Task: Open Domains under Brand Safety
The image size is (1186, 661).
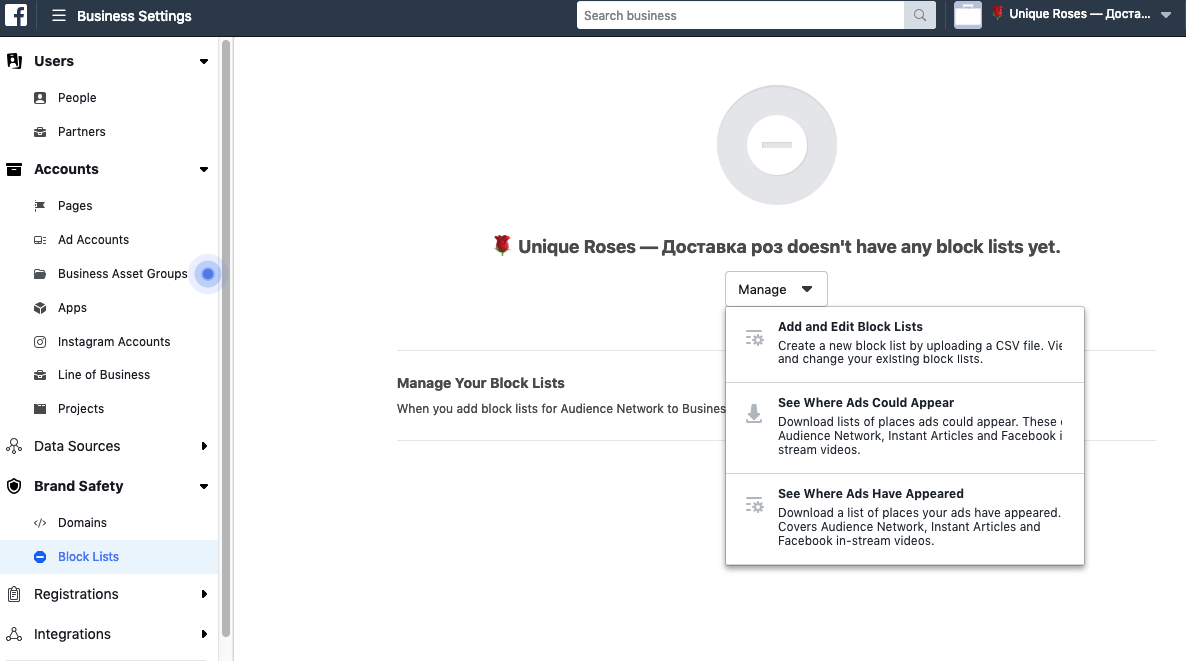Action: (x=82, y=523)
